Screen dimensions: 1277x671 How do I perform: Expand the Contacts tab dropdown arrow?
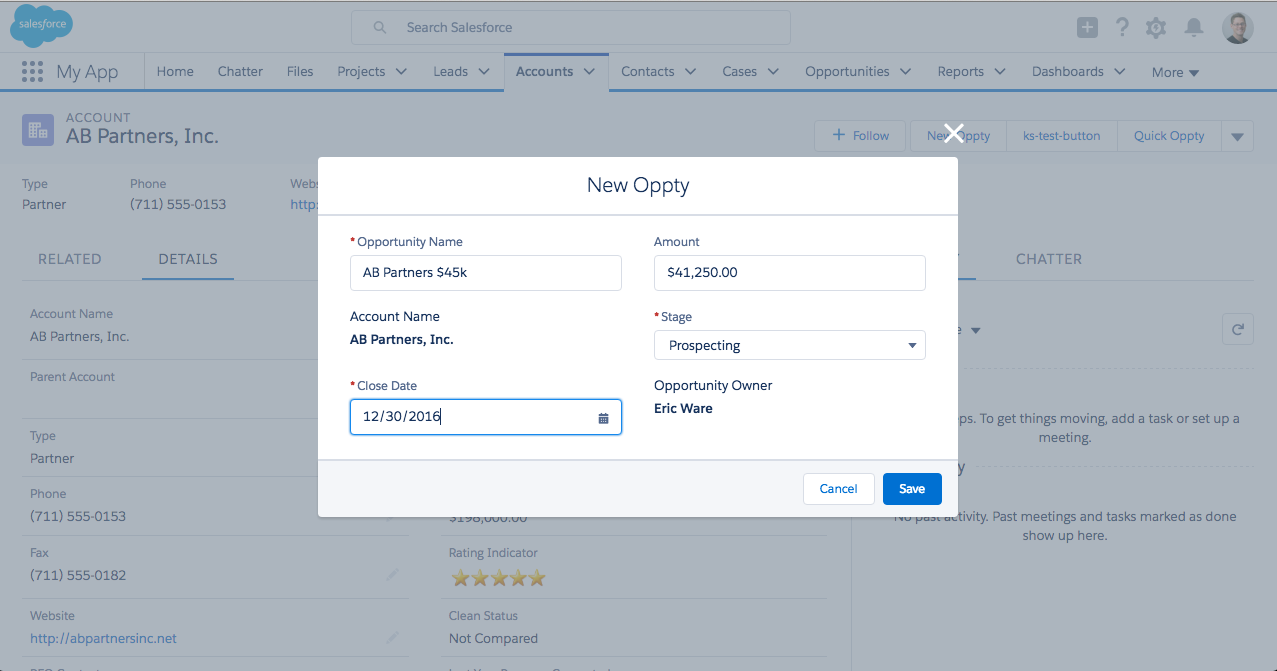(690, 72)
